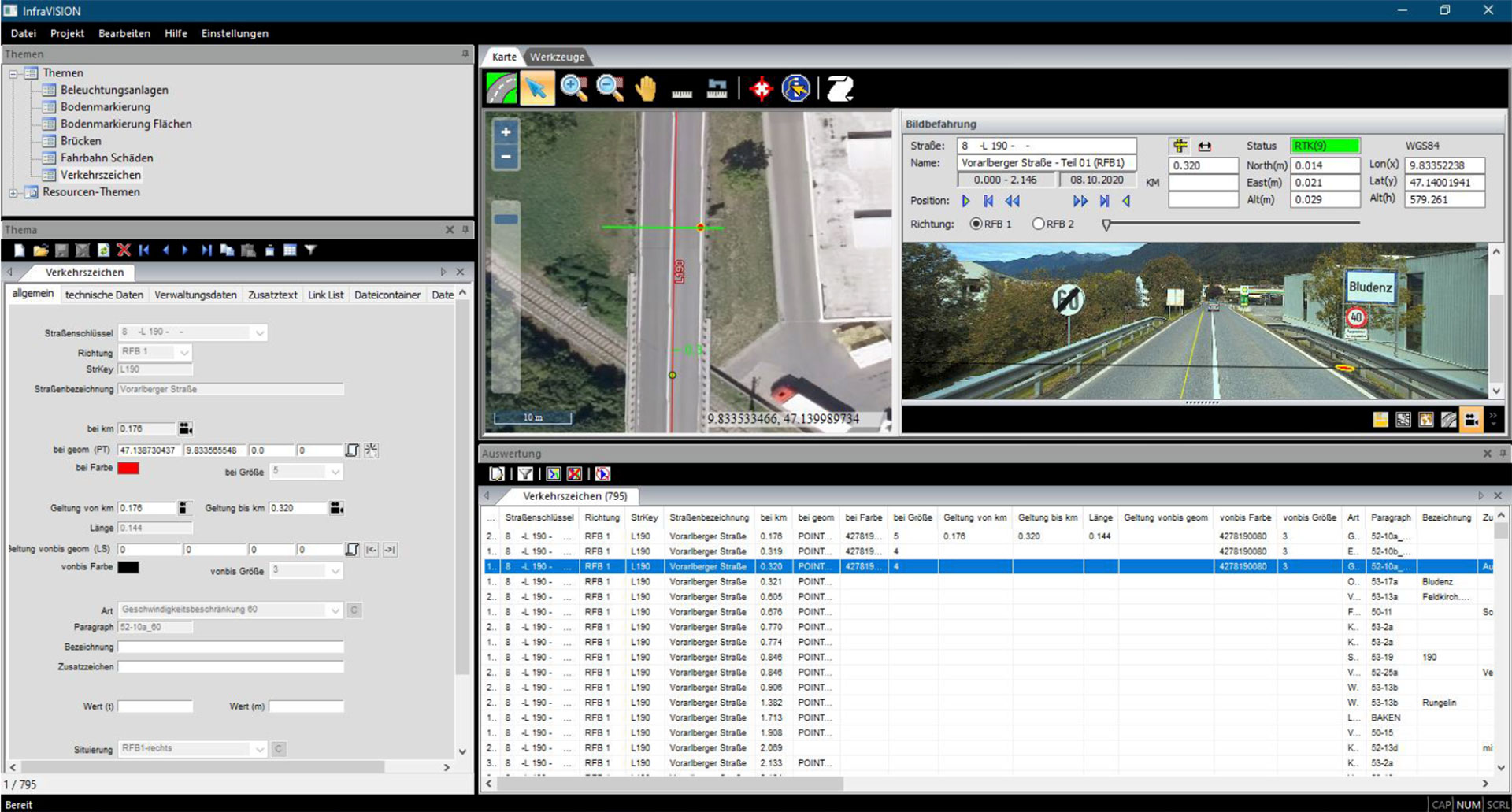Click the red bei Farbe color swatch
Image resolution: width=1512 pixels, height=812 pixels.
tap(128, 469)
